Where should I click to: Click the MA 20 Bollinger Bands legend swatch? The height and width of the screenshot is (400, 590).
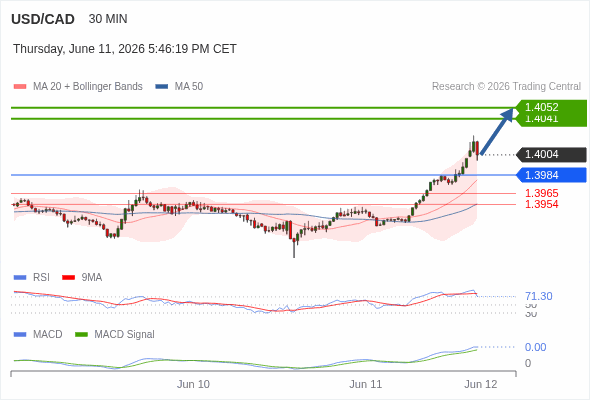coord(20,87)
